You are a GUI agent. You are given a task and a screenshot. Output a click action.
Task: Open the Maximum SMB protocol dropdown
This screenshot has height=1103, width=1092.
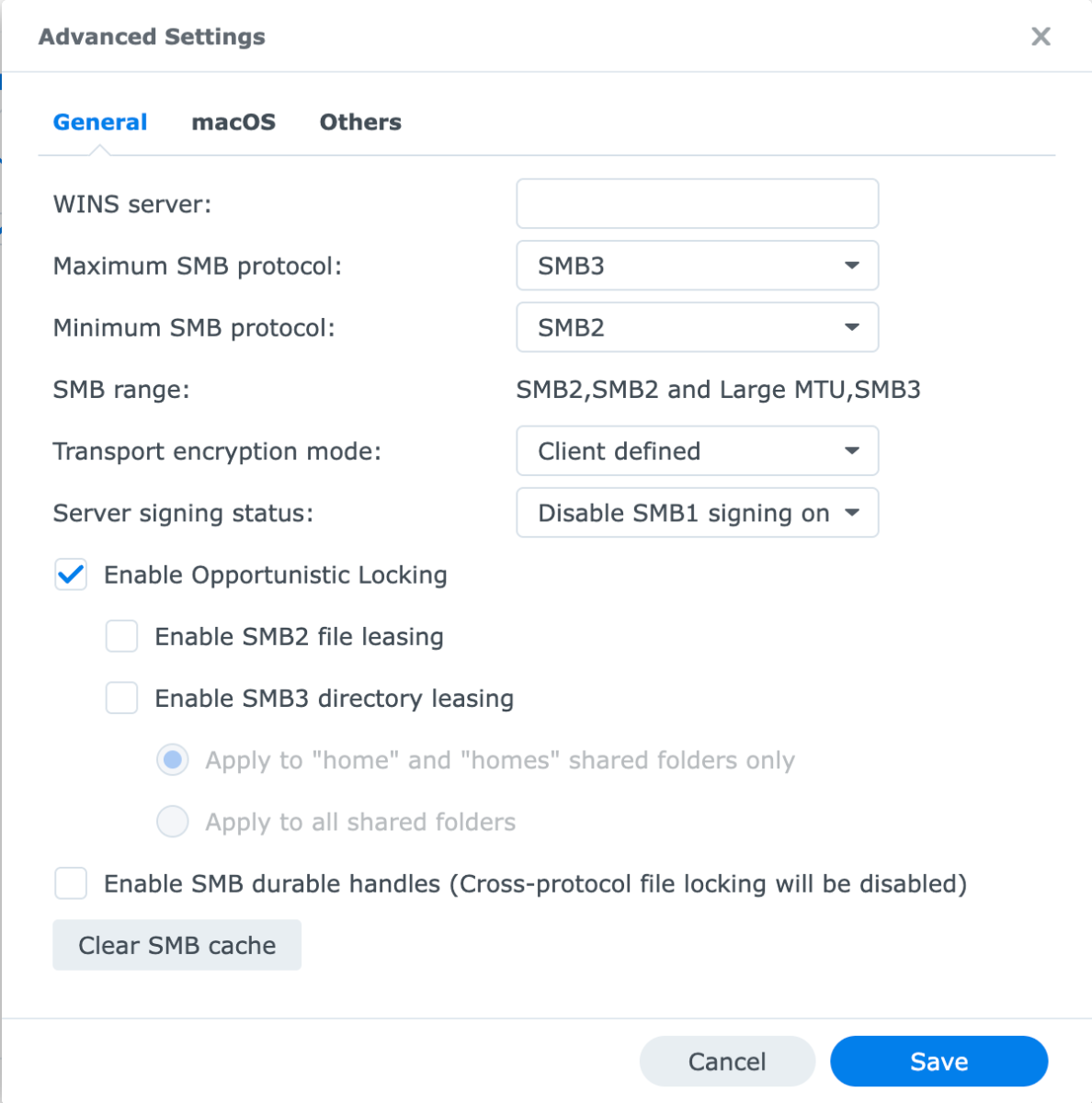tap(697, 266)
